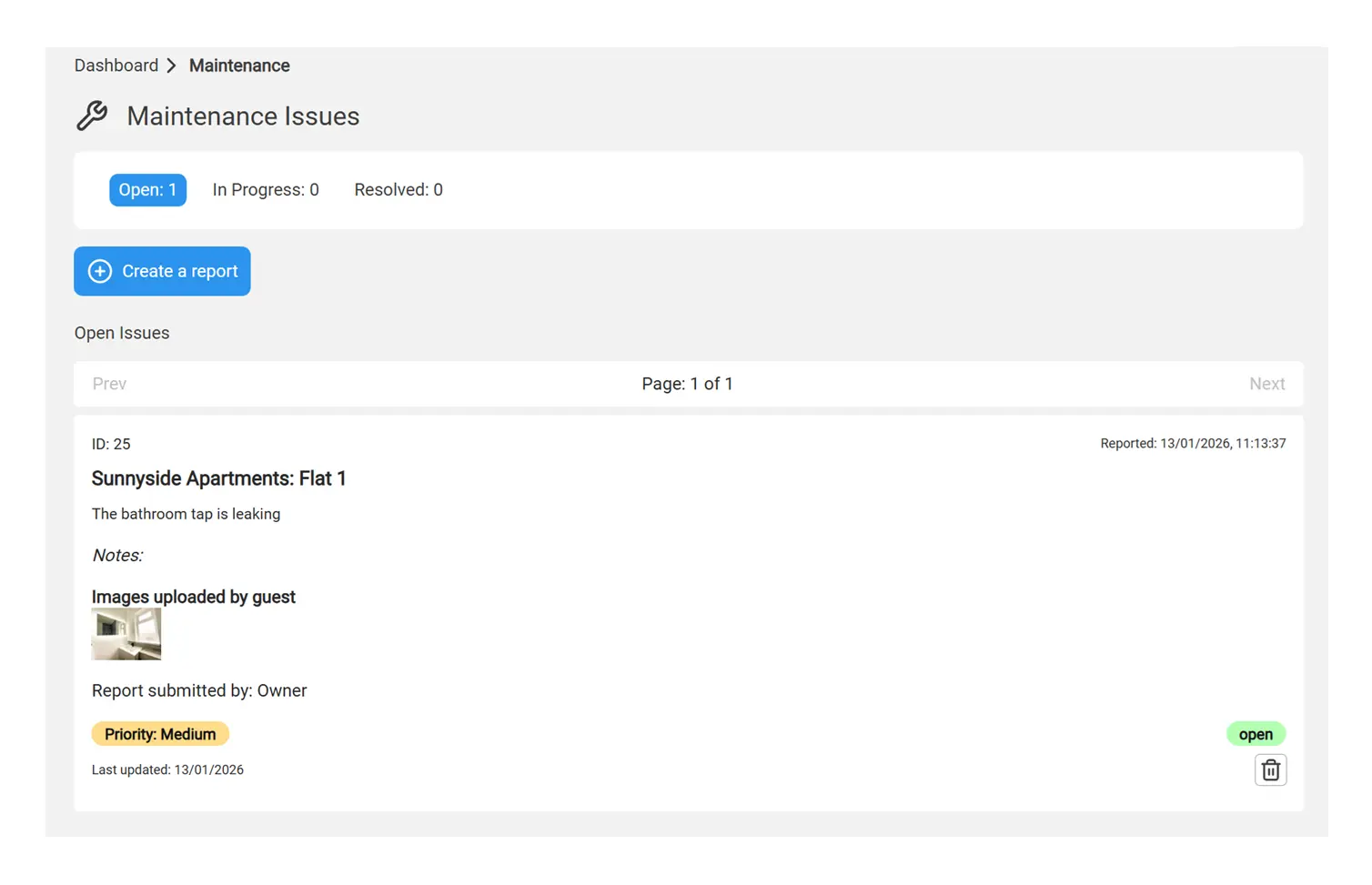Expand the Images uploaded by guest section
Screen dimensions: 1372x885
(x=193, y=597)
